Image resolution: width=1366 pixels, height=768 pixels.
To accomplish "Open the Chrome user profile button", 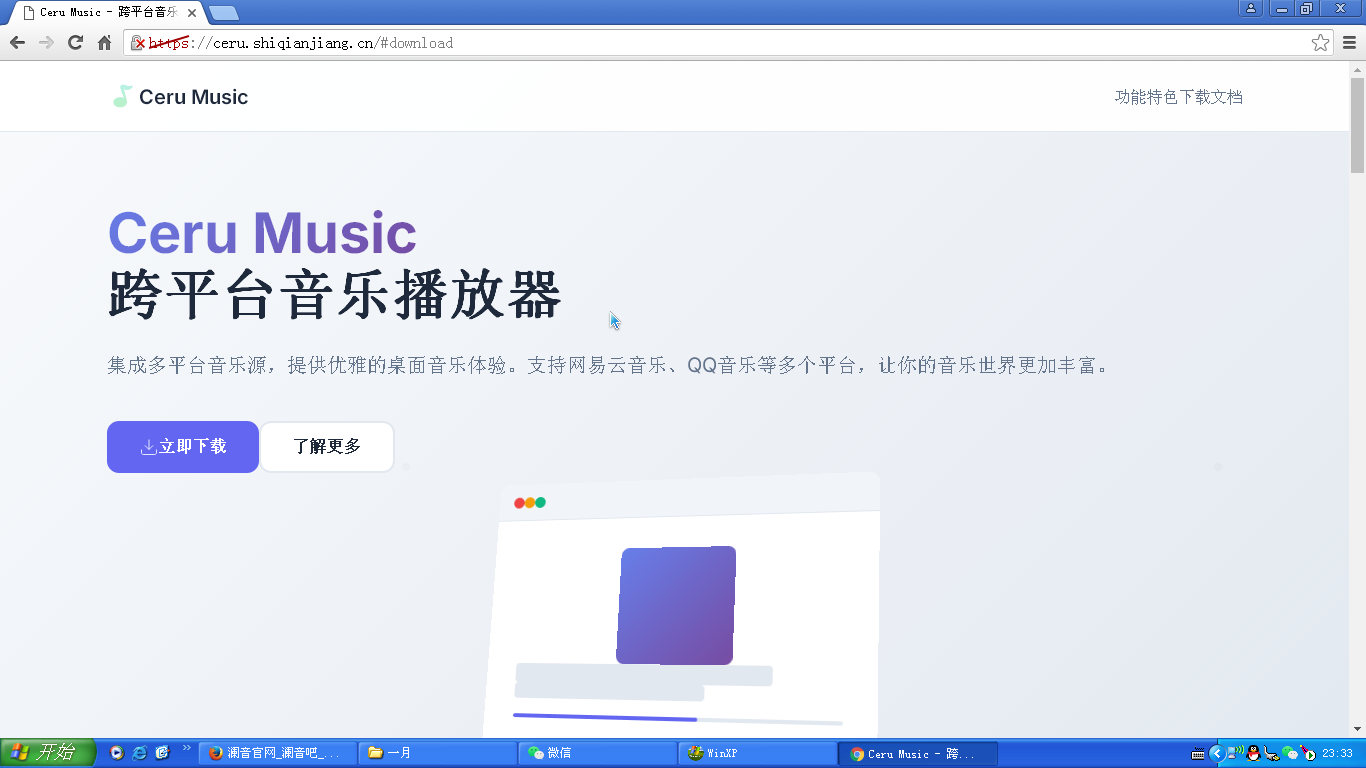I will tap(1251, 9).
